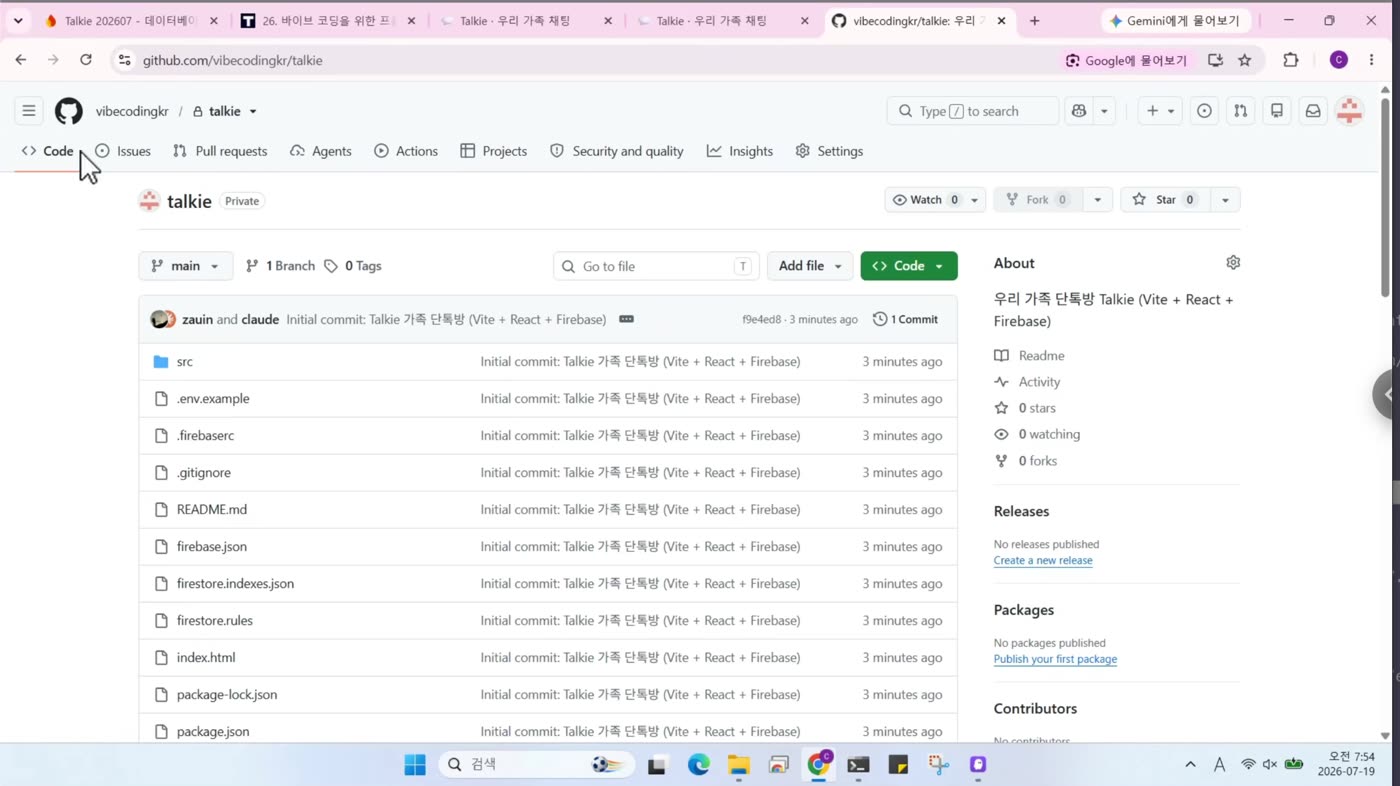Switch to the Issues tab
Image resolution: width=1400 pixels, height=786 pixels.
122,151
